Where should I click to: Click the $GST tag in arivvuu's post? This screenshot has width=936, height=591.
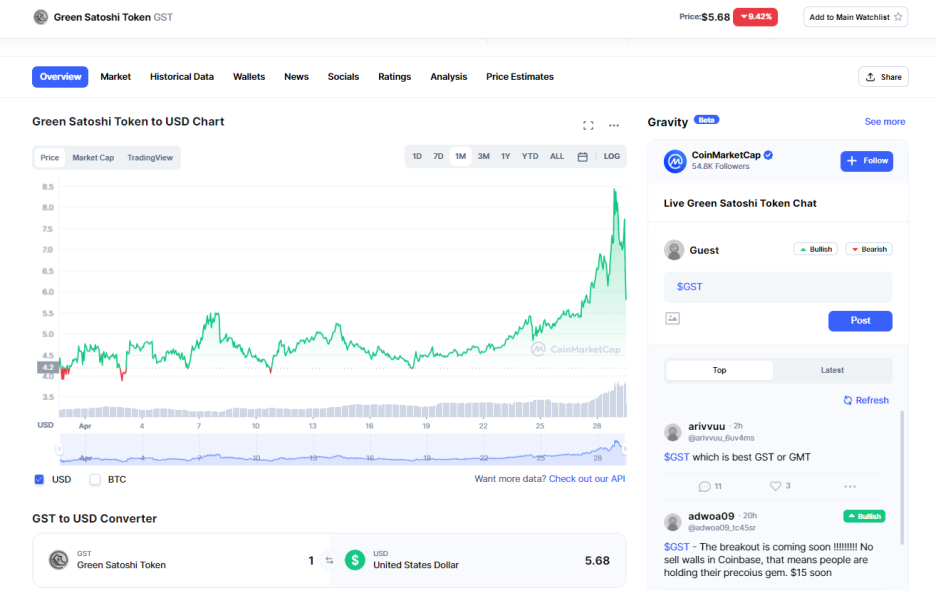[676, 457]
